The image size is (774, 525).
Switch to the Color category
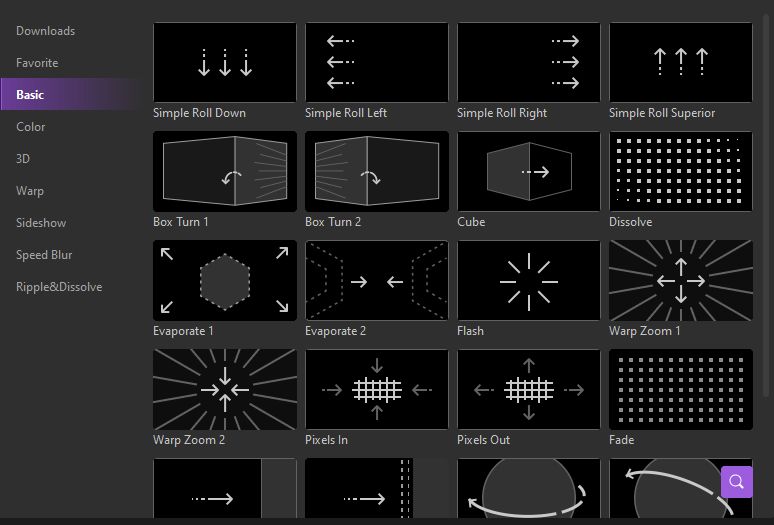[x=31, y=127]
